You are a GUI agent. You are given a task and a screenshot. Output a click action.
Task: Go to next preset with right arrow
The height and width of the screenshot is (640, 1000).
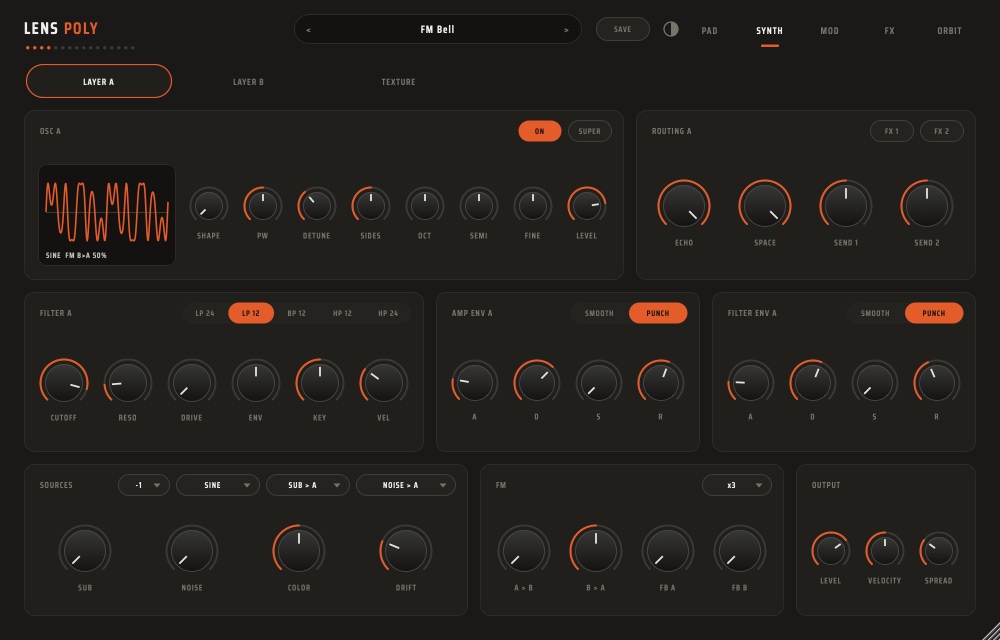[x=566, y=30]
